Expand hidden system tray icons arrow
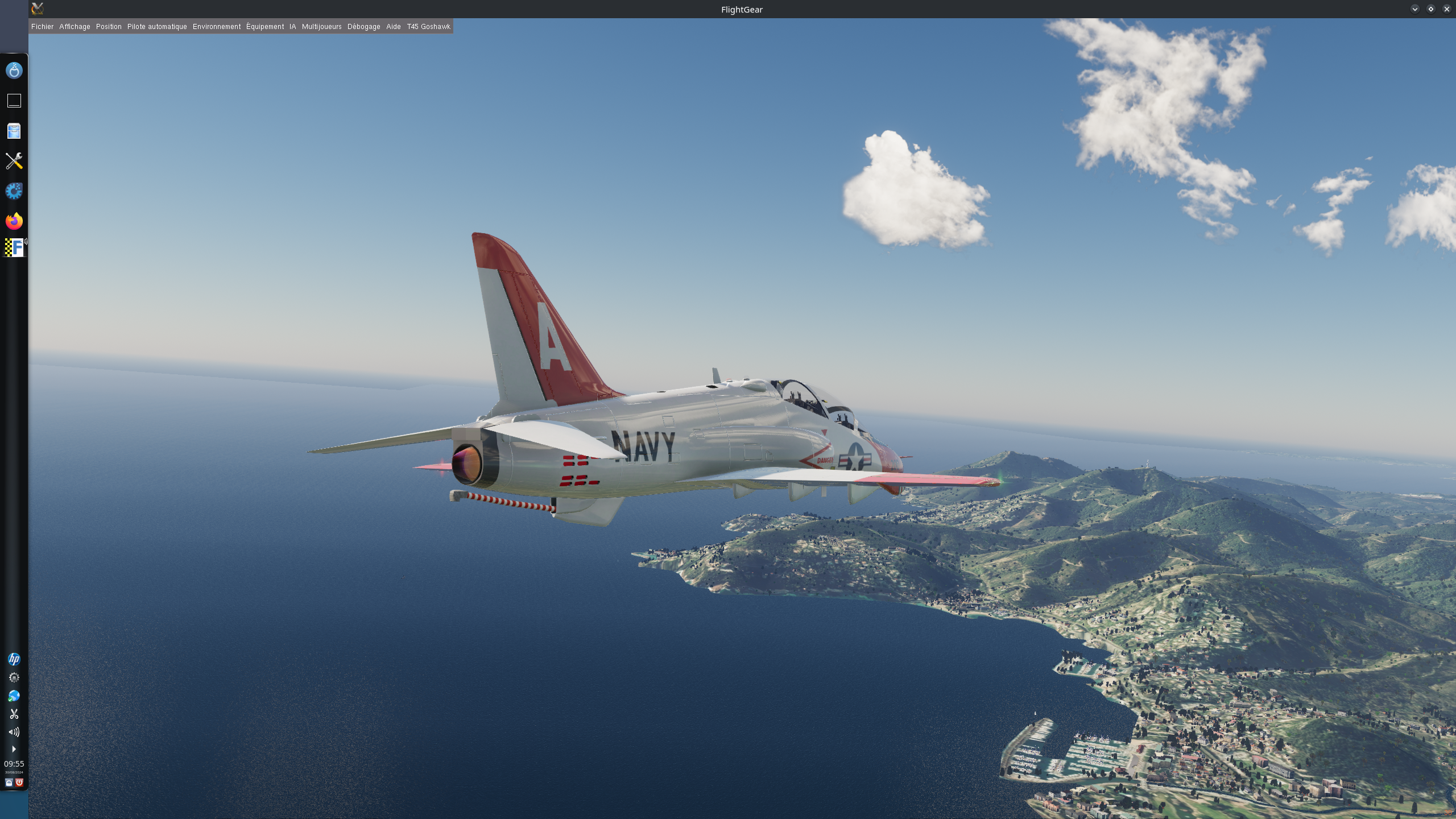This screenshot has width=1456, height=819. click(14, 749)
